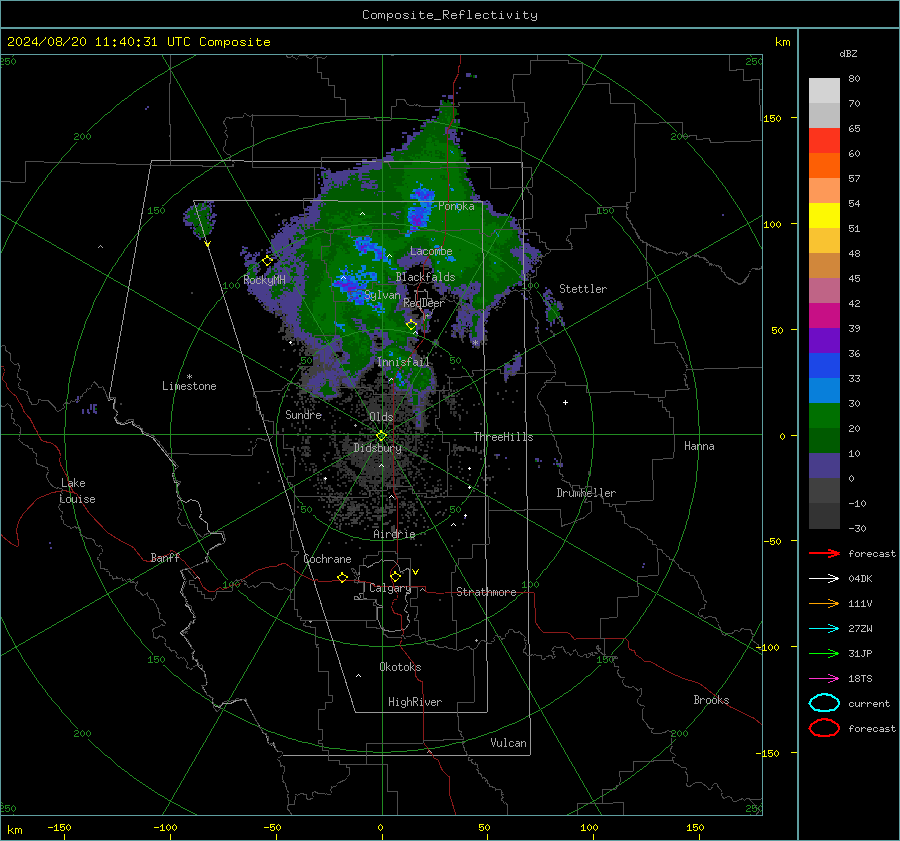Click the 100 value on bottom axis
This screenshot has height=841, width=900.
pos(589,827)
